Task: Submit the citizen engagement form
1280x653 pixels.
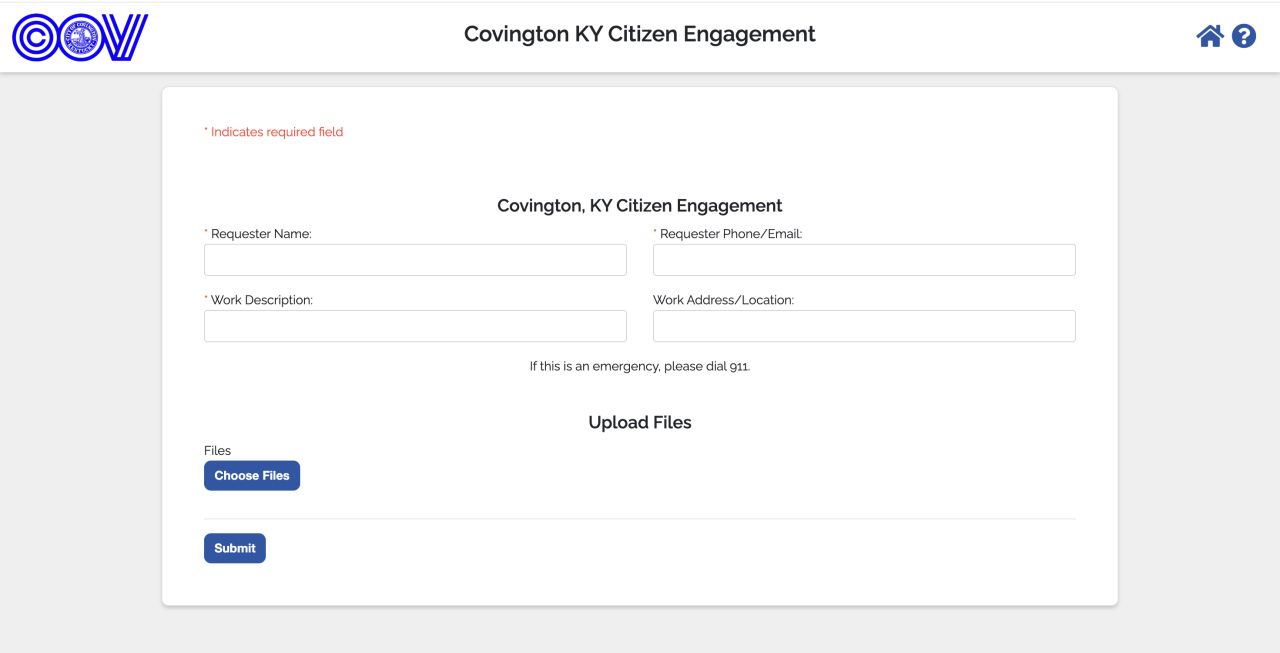Action: (234, 548)
